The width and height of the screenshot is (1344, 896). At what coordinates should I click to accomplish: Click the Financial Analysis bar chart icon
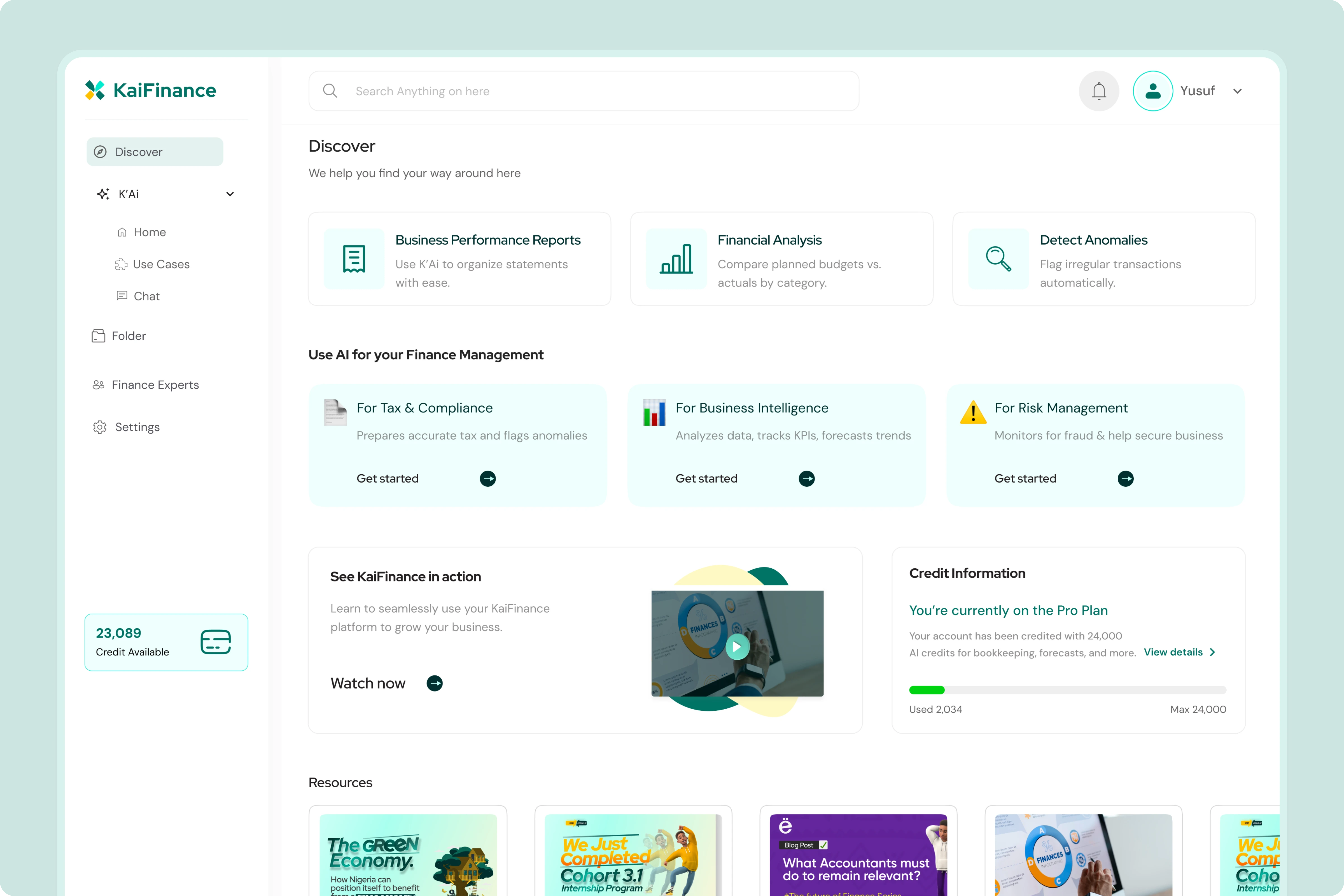point(676,259)
